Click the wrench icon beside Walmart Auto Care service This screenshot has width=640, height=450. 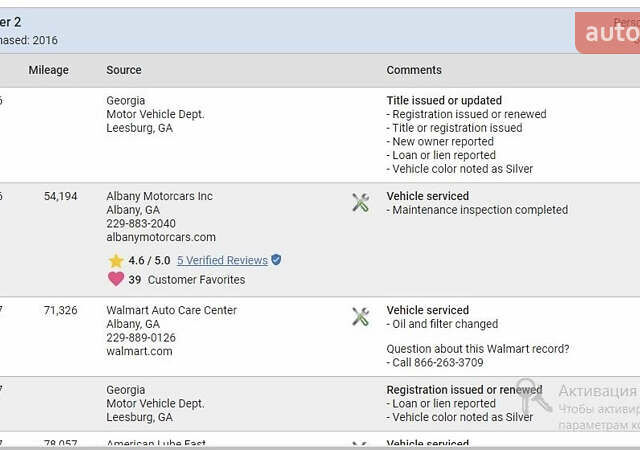pyautogui.click(x=360, y=317)
